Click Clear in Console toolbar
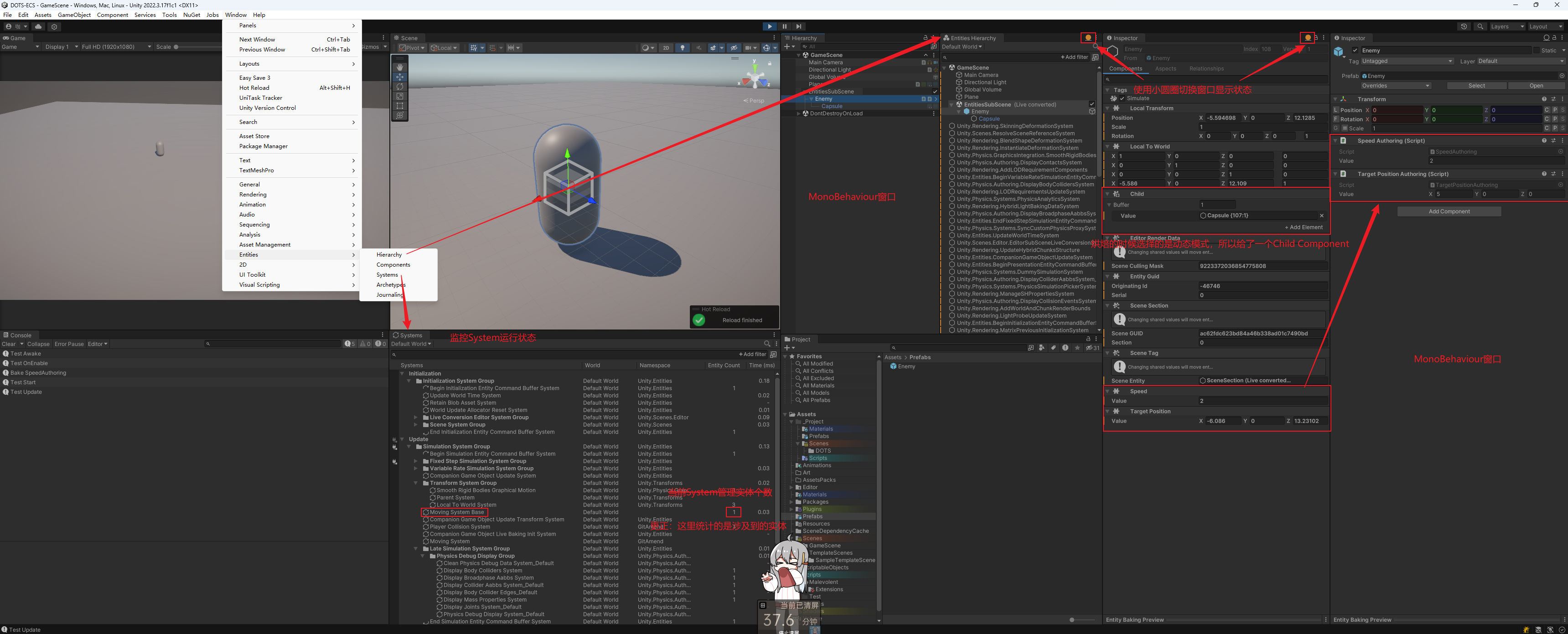Image resolution: width=1568 pixels, height=634 pixels. [9, 345]
